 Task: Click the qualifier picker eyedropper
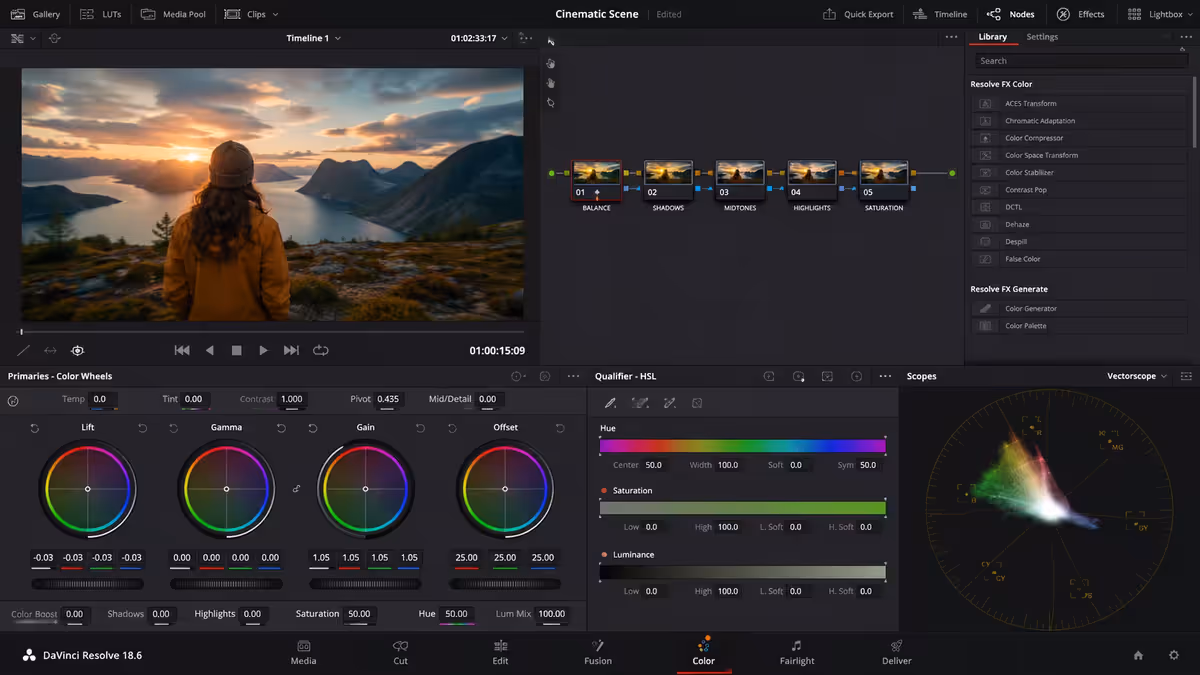(x=610, y=403)
